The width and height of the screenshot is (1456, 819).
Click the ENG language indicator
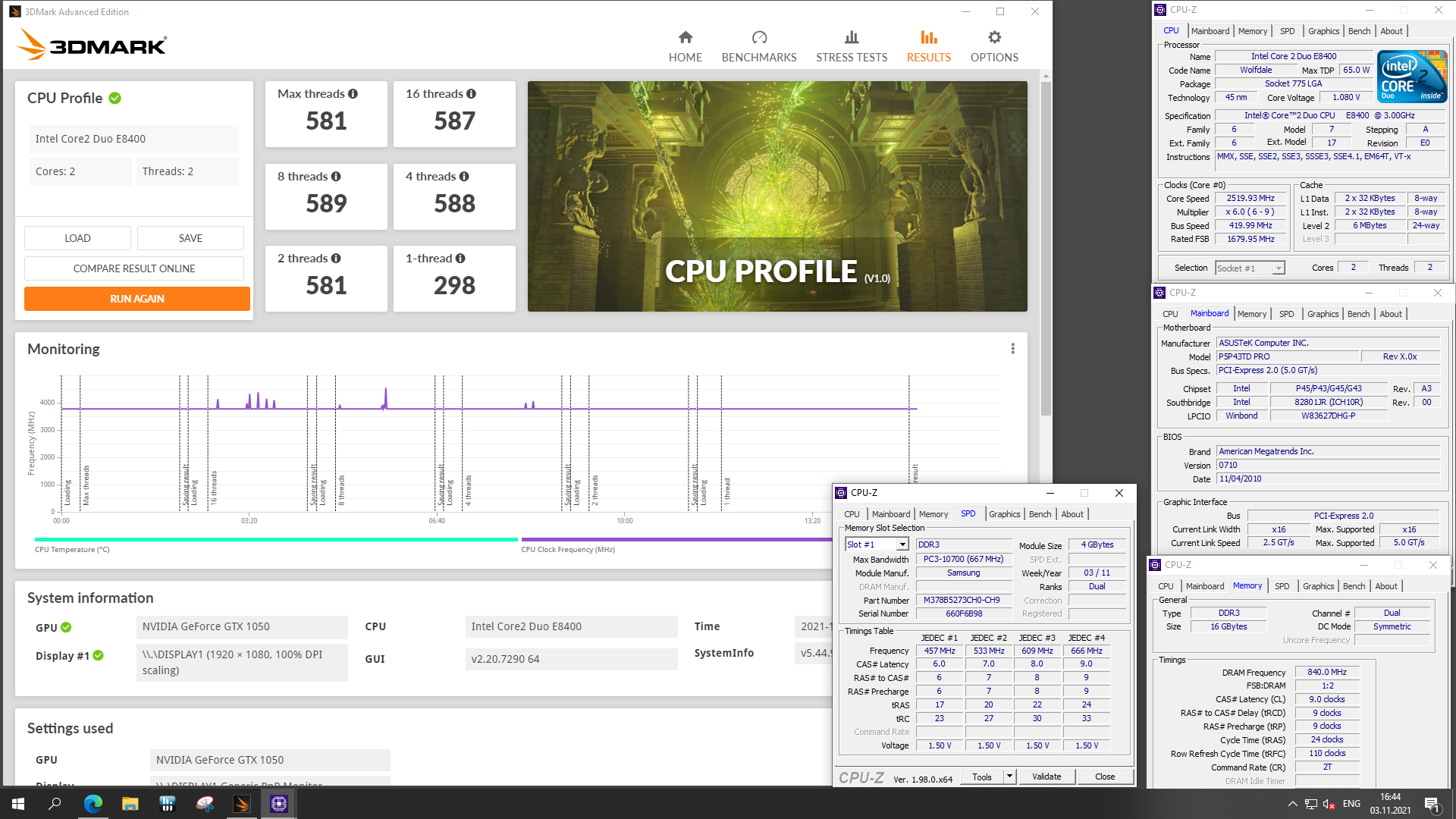pyautogui.click(x=1351, y=804)
